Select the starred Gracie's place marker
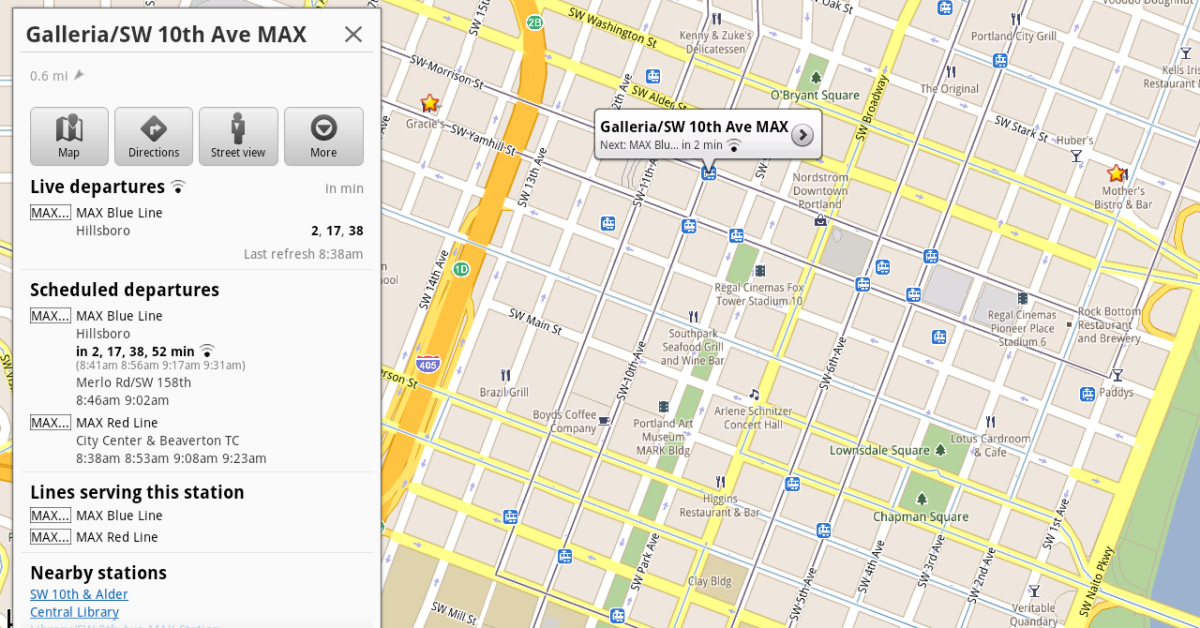The image size is (1200, 628). (x=430, y=103)
